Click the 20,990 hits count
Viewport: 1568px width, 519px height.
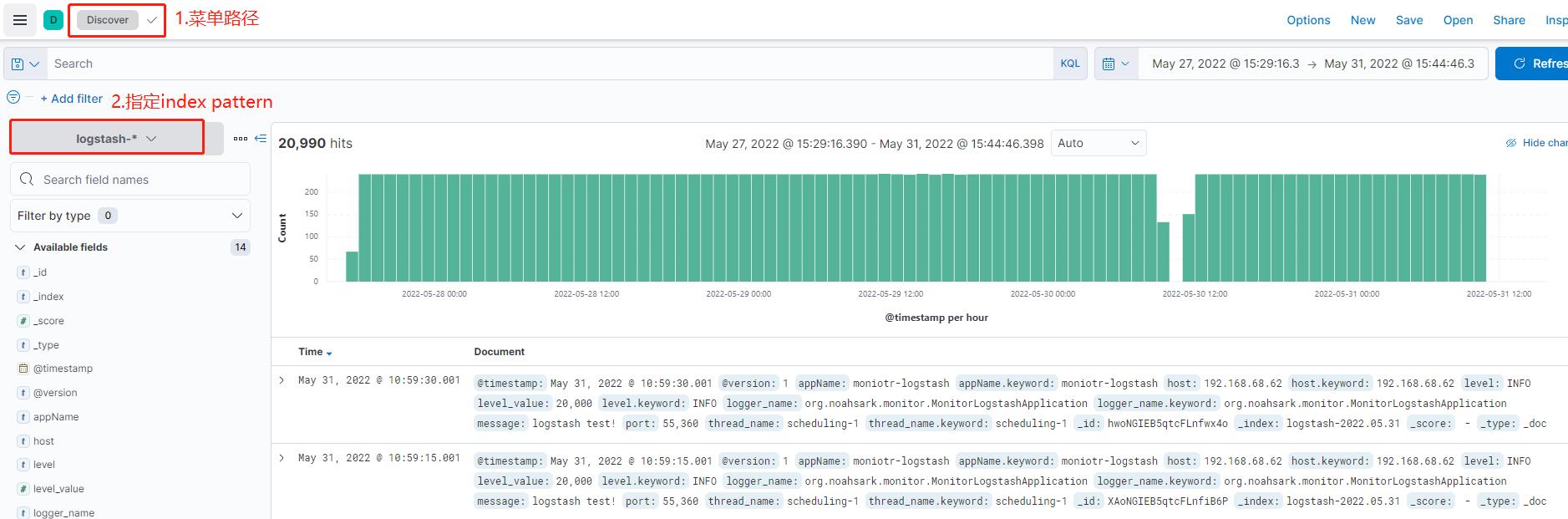tap(315, 143)
